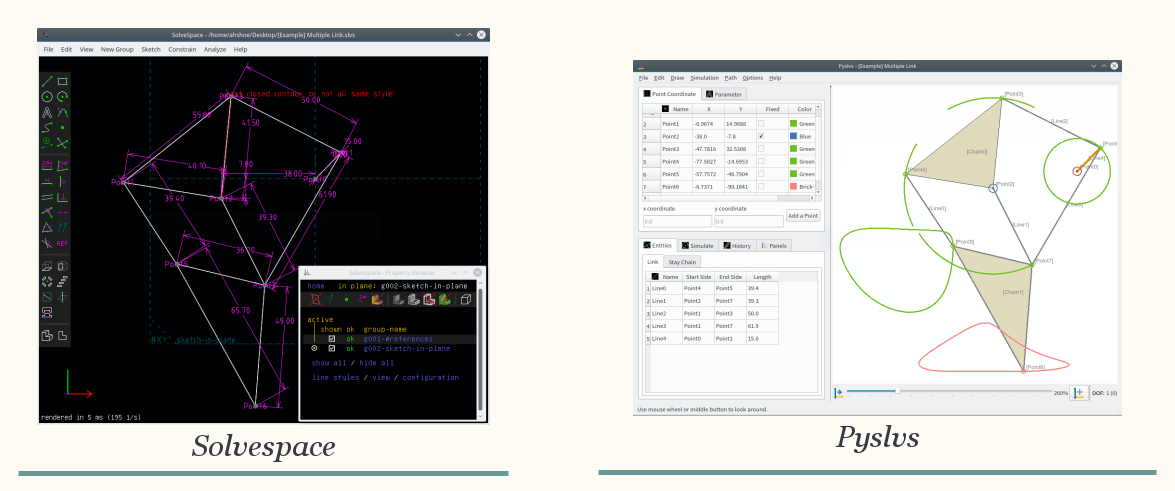1175x491 pixels.
Task: Select the datum point tool
Action: pos(63,127)
